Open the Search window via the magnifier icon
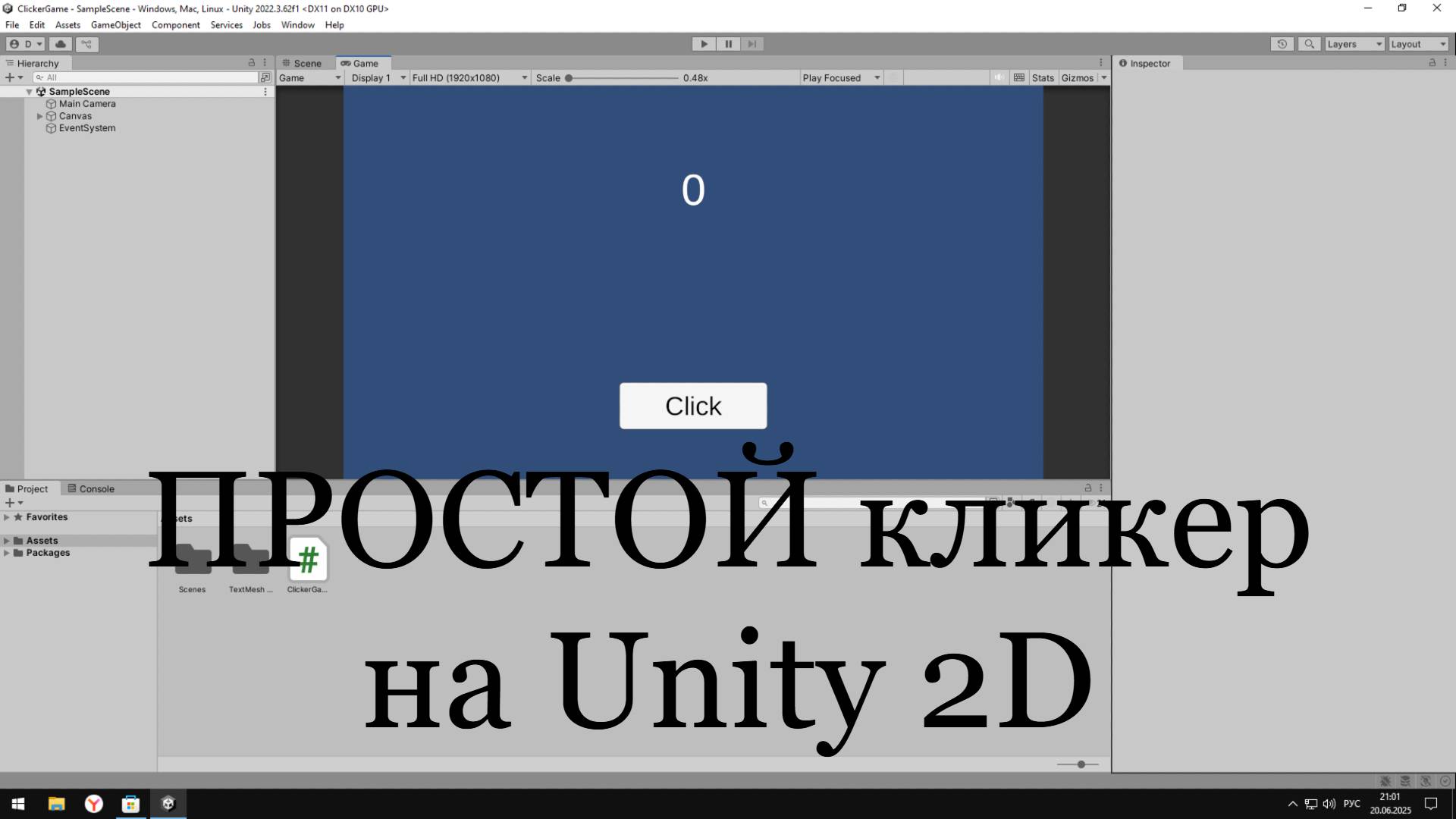1456x819 pixels. point(1310,44)
